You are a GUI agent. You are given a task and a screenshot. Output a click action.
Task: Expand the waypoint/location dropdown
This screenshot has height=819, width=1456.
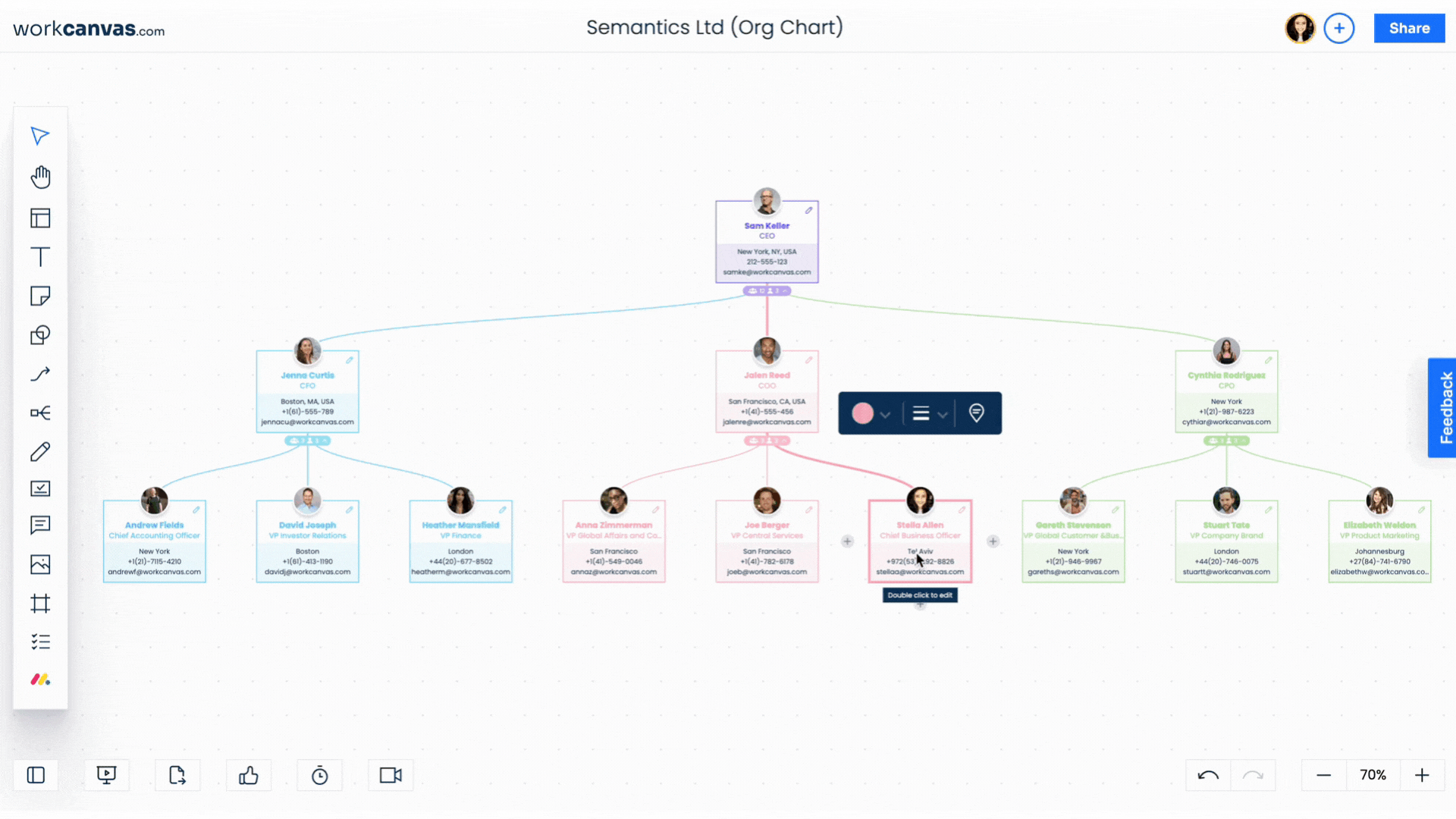(x=975, y=413)
